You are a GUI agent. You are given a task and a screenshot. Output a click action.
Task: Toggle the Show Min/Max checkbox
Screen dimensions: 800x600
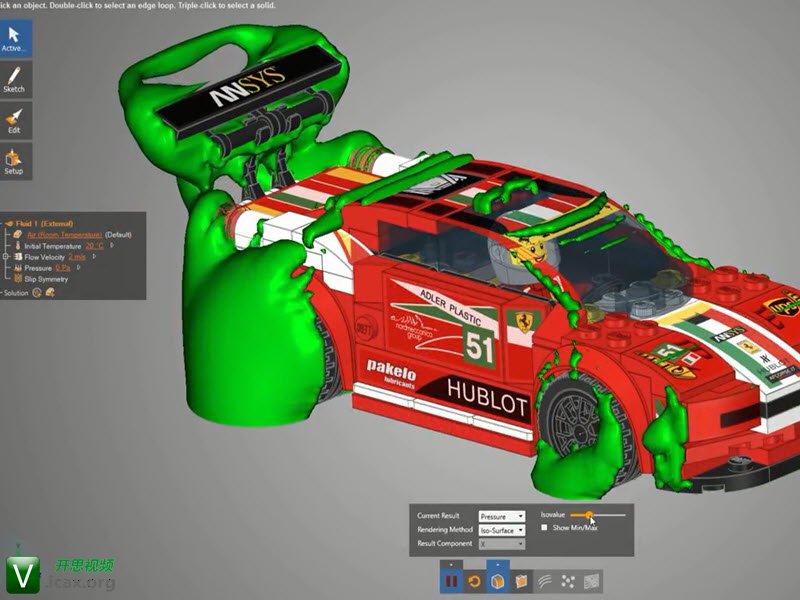coord(544,528)
